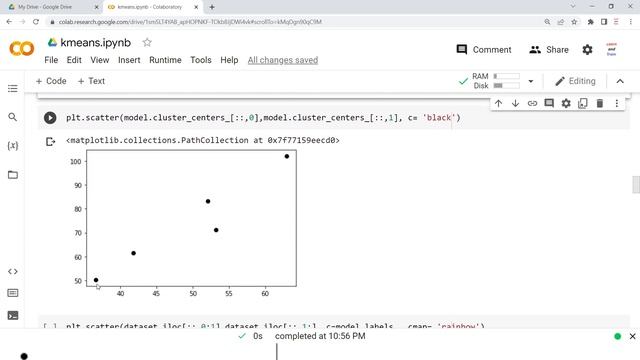Click the scatter plot output image
Viewport: 640px width, 360px height.
[x=183, y=223]
